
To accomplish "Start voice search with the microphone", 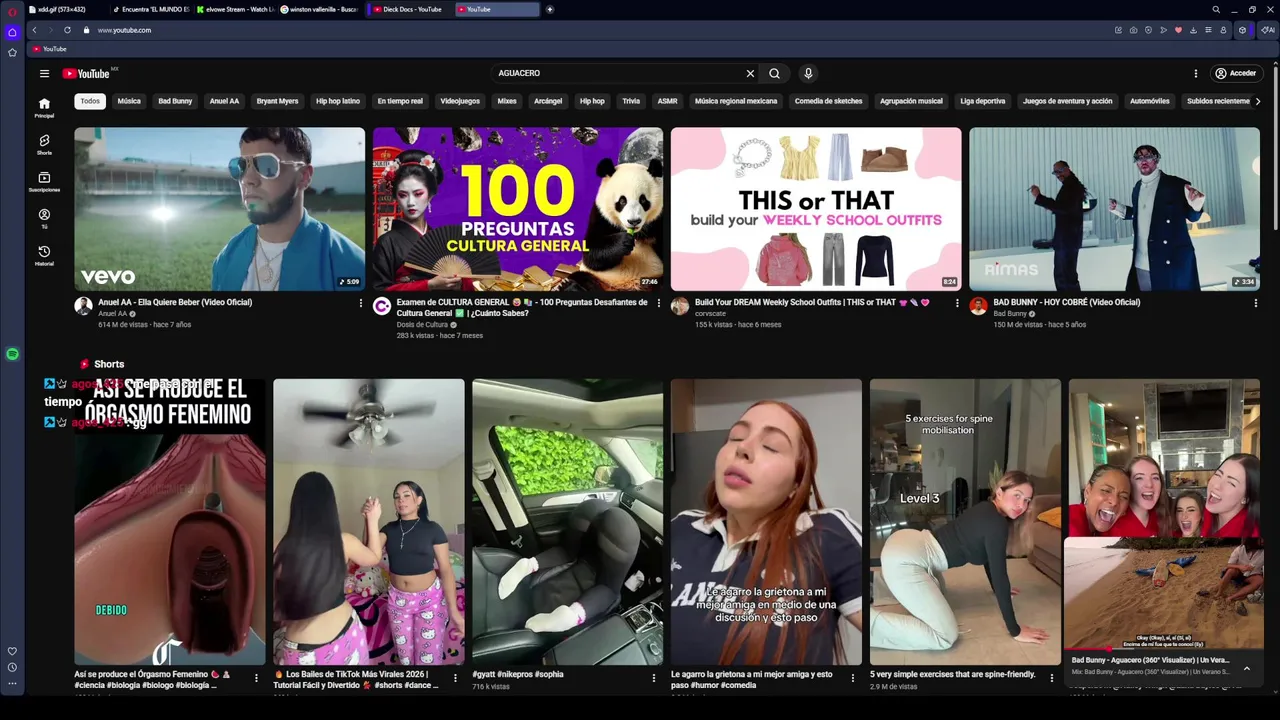I will (808, 73).
